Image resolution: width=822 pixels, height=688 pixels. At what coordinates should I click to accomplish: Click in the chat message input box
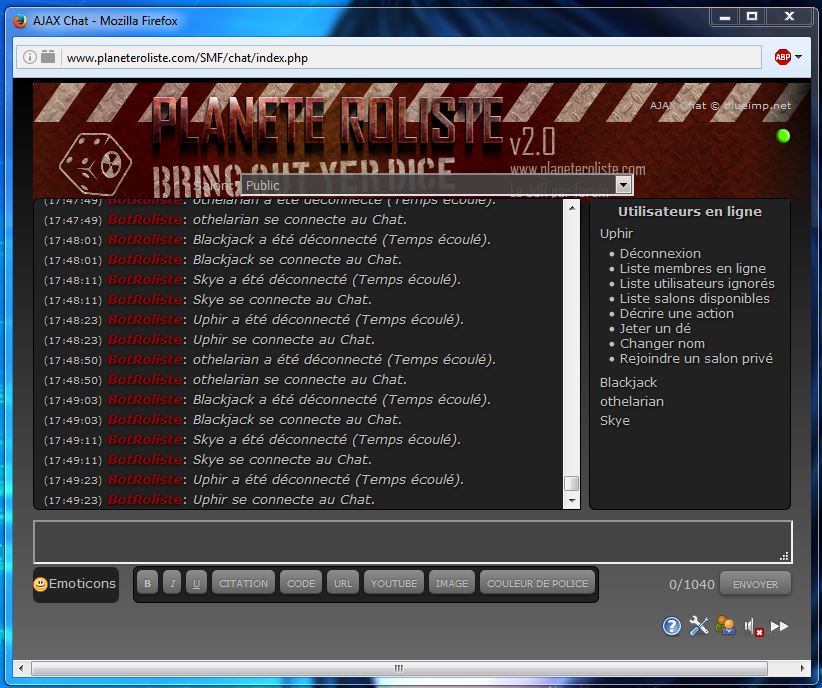coord(412,541)
